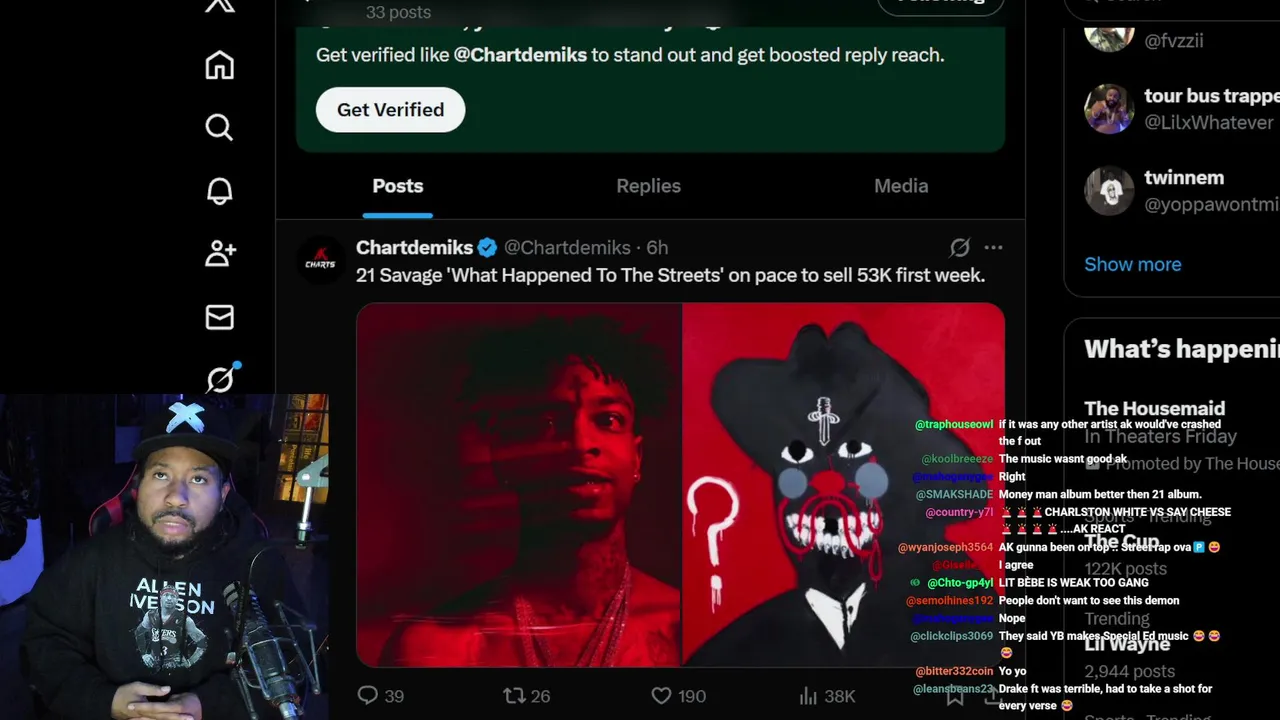Viewport: 1280px width, 720px height.
Task: Open Messages envelope icon
Action: point(219,317)
